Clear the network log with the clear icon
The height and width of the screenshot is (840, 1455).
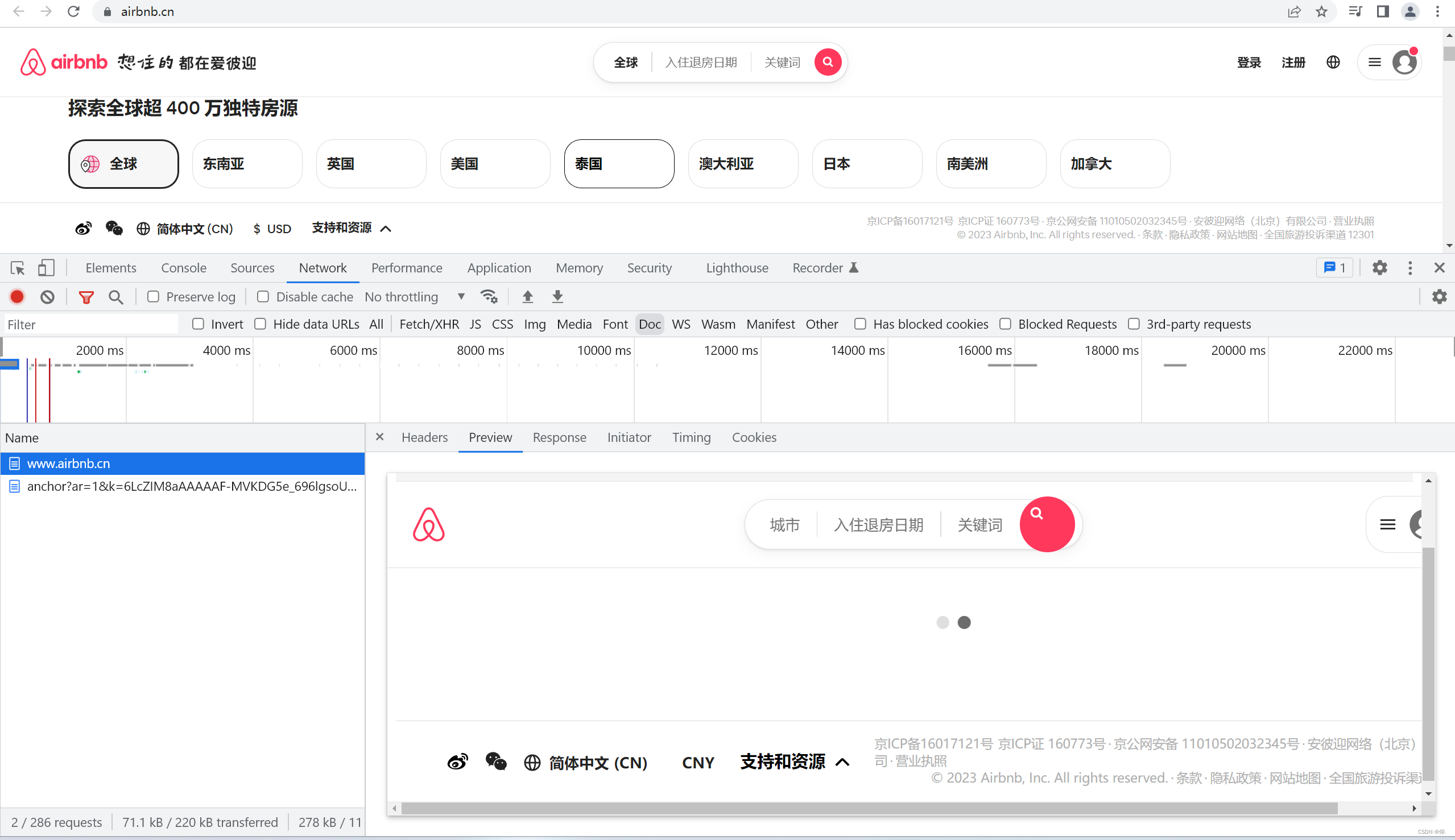[47, 296]
